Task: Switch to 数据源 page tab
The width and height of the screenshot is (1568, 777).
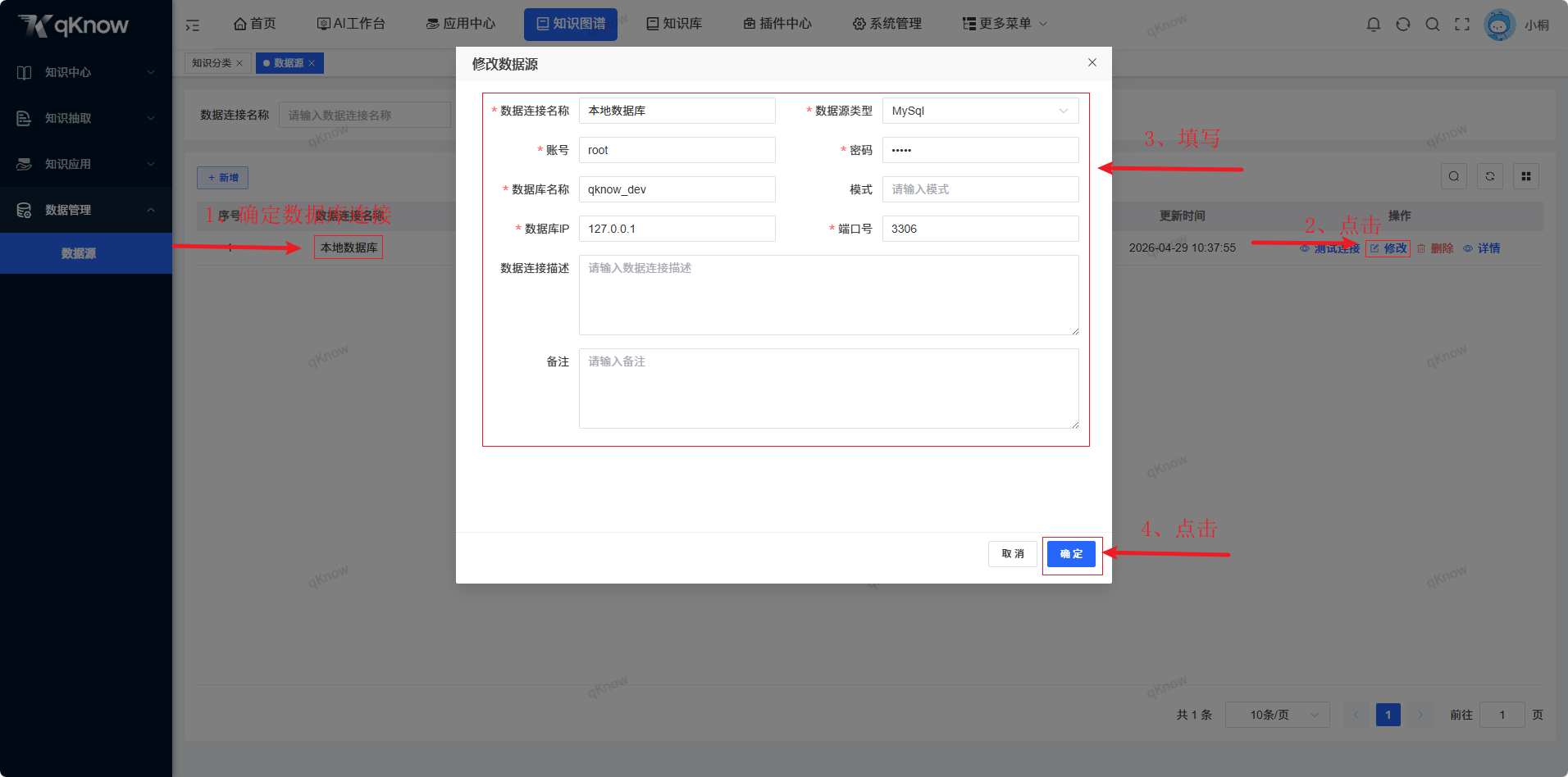Action: pos(289,63)
